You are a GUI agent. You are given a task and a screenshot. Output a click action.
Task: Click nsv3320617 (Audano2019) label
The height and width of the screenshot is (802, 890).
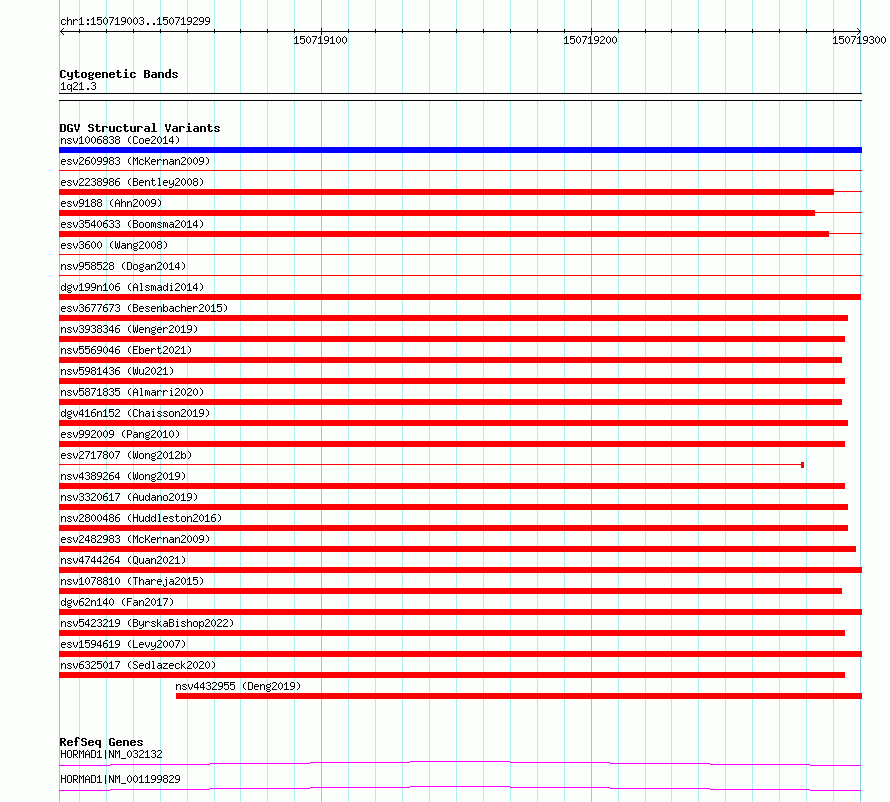[x=129, y=497]
